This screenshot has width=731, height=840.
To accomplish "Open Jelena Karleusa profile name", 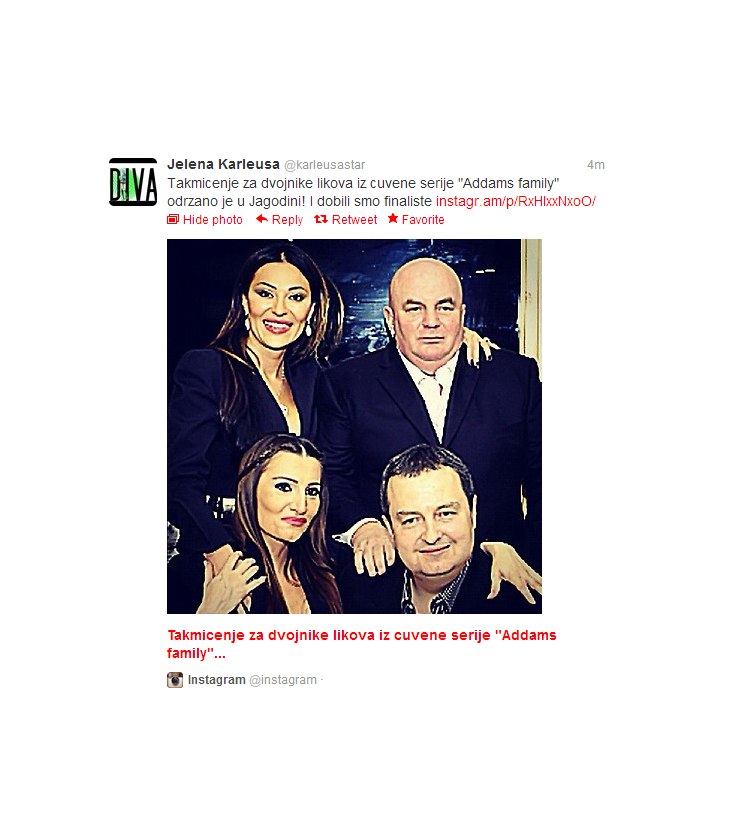I will (x=223, y=164).
